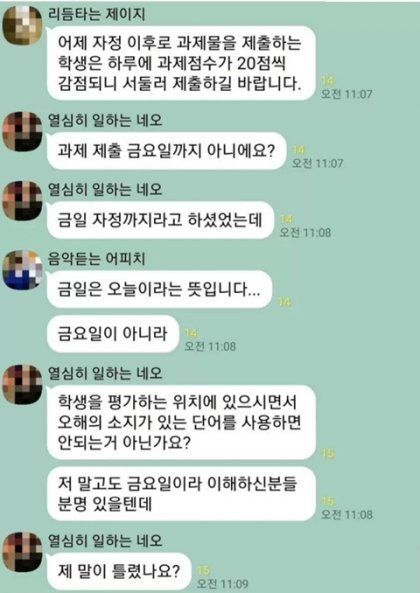
Task: Click 열심히 일하는 네오 name above first reply
Action: [x=105, y=120]
